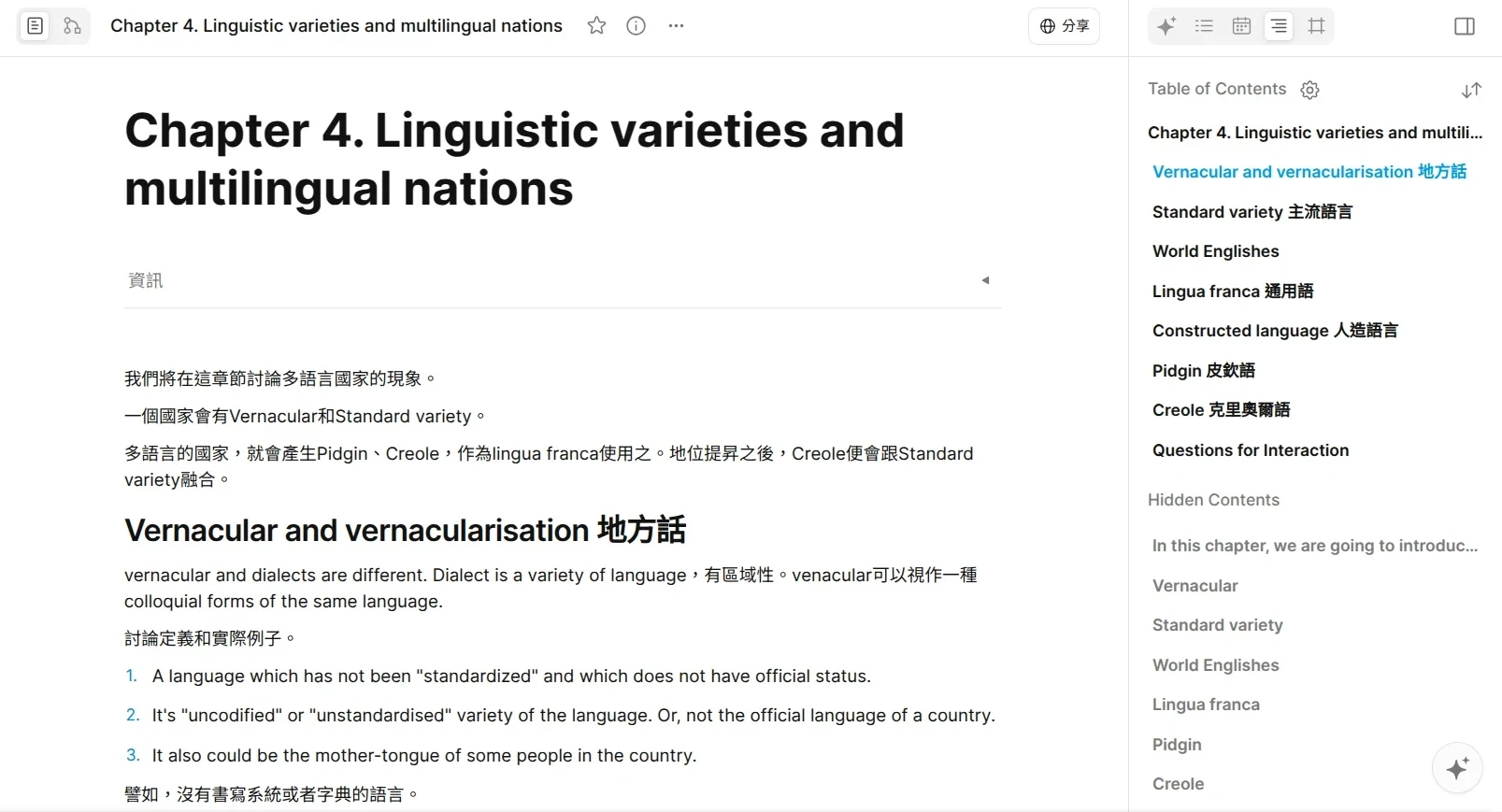The width and height of the screenshot is (1502, 812).
Task: Jump to Lingua franca 通用語 heading
Action: pos(1232,292)
